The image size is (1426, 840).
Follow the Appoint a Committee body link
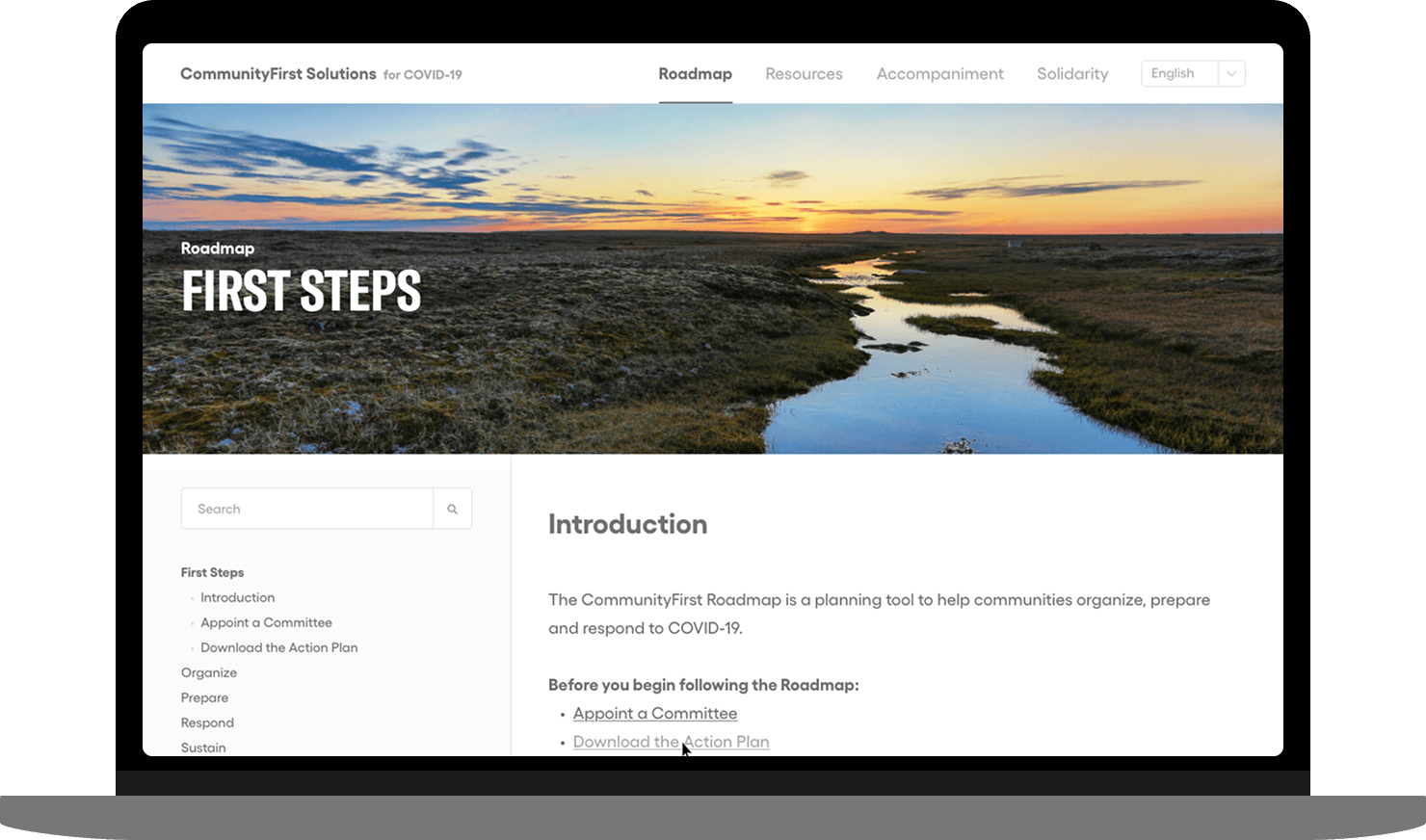pyautogui.click(x=654, y=714)
